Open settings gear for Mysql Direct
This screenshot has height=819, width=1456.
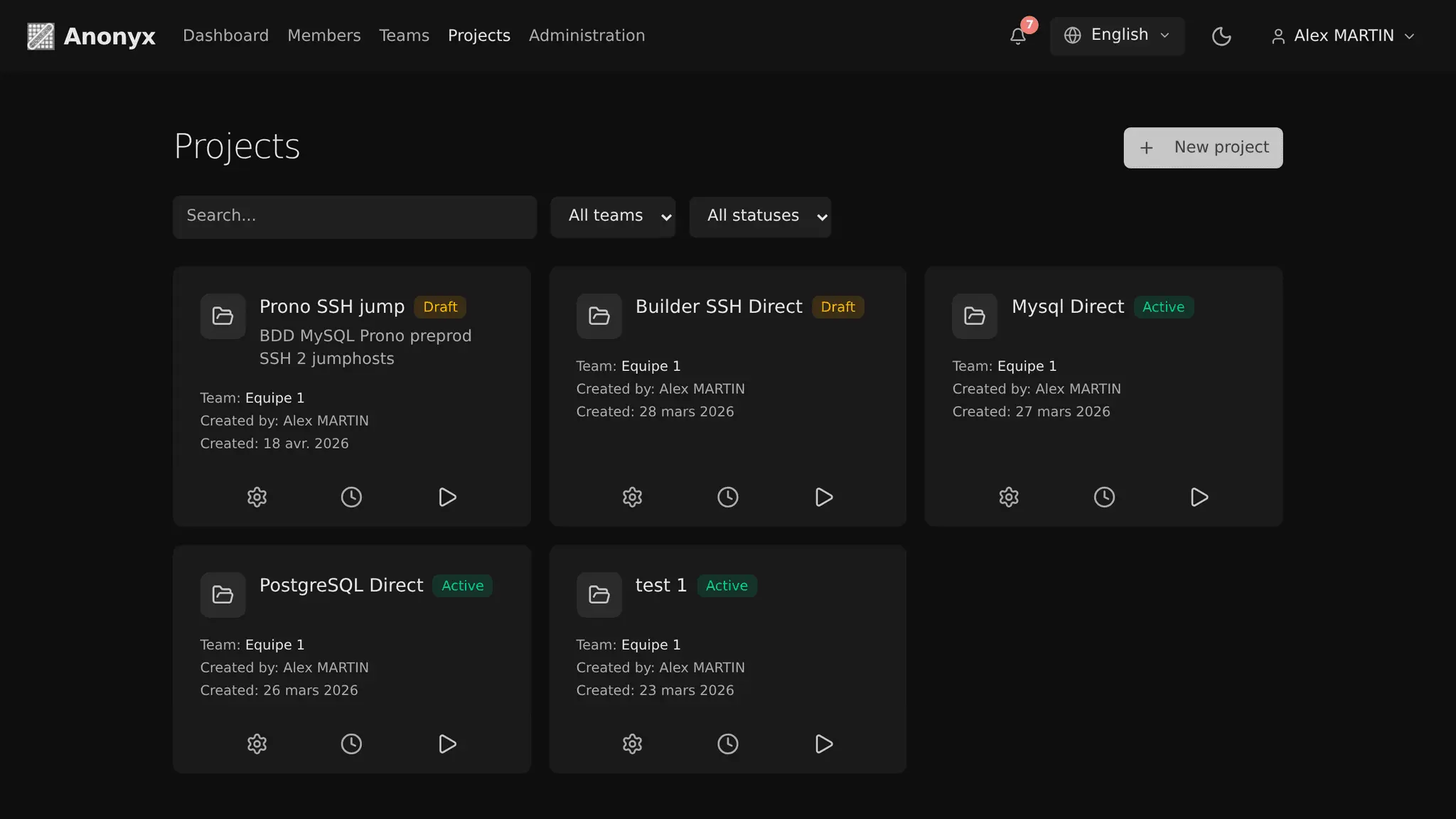point(1009,497)
